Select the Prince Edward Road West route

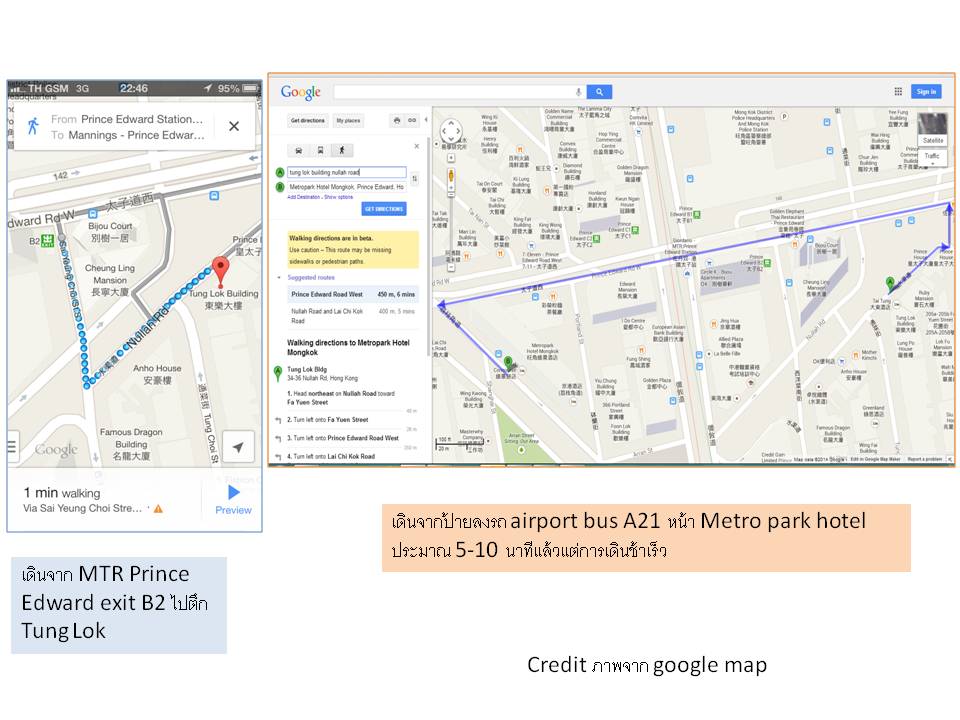click(x=353, y=294)
